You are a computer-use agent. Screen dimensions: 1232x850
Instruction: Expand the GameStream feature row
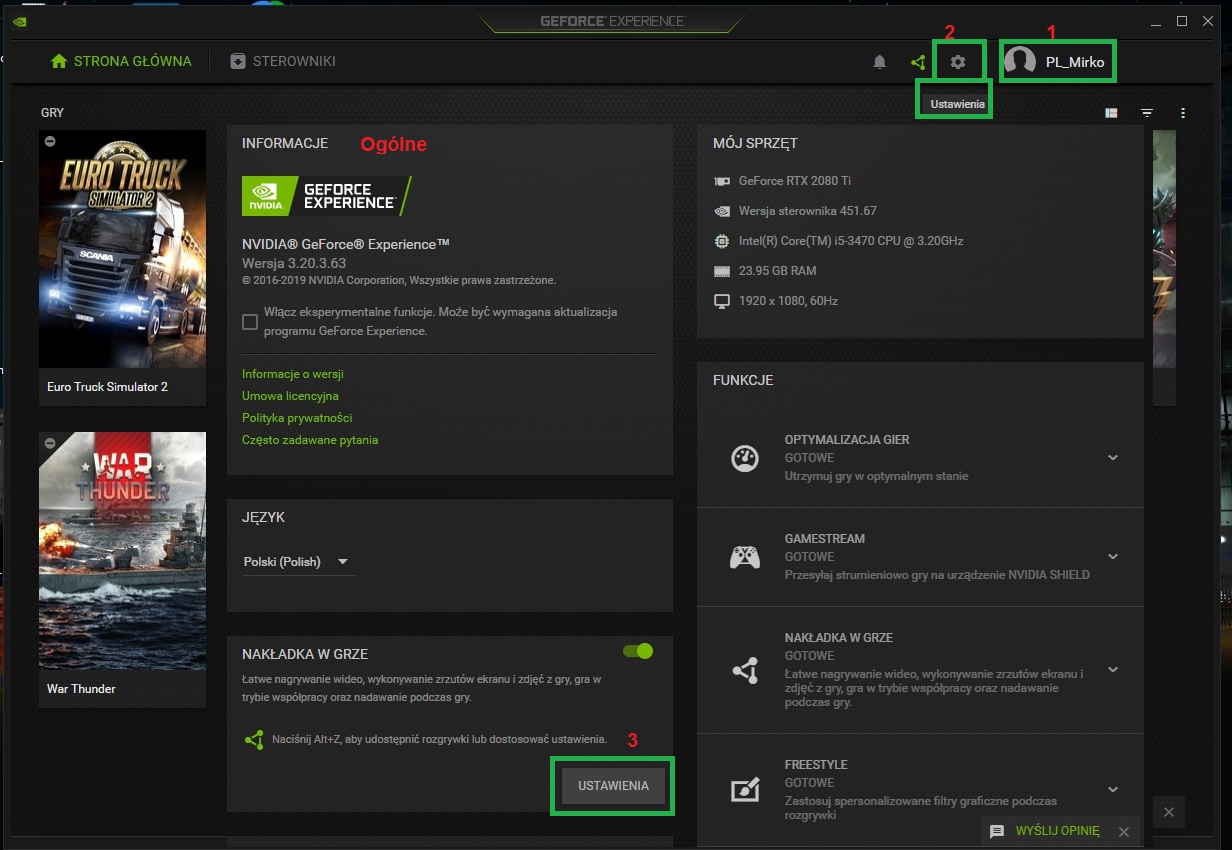pyautogui.click(x=1112, y=557)
